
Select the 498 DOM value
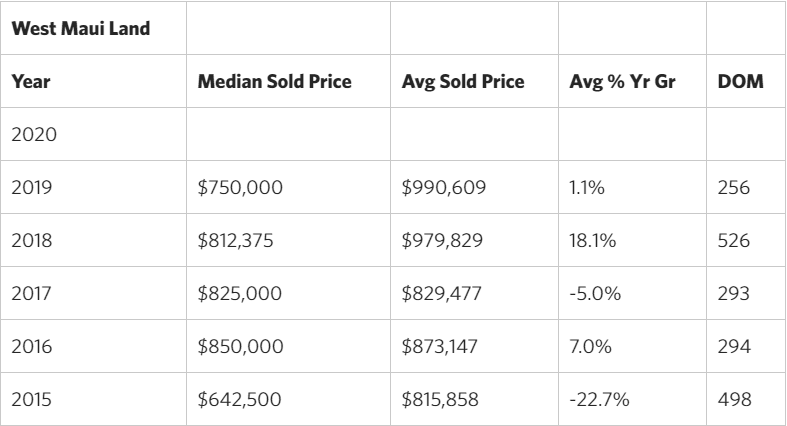733,398
